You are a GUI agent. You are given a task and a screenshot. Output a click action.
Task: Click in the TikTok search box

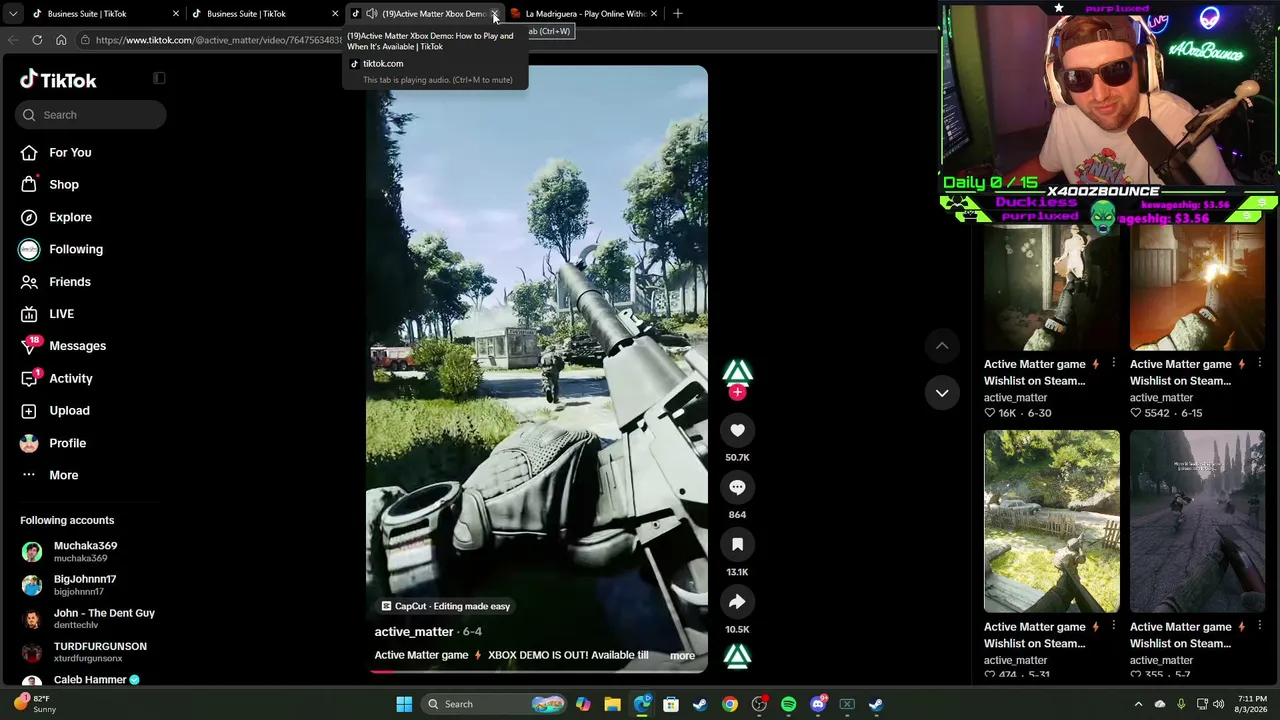pos(90,115)
